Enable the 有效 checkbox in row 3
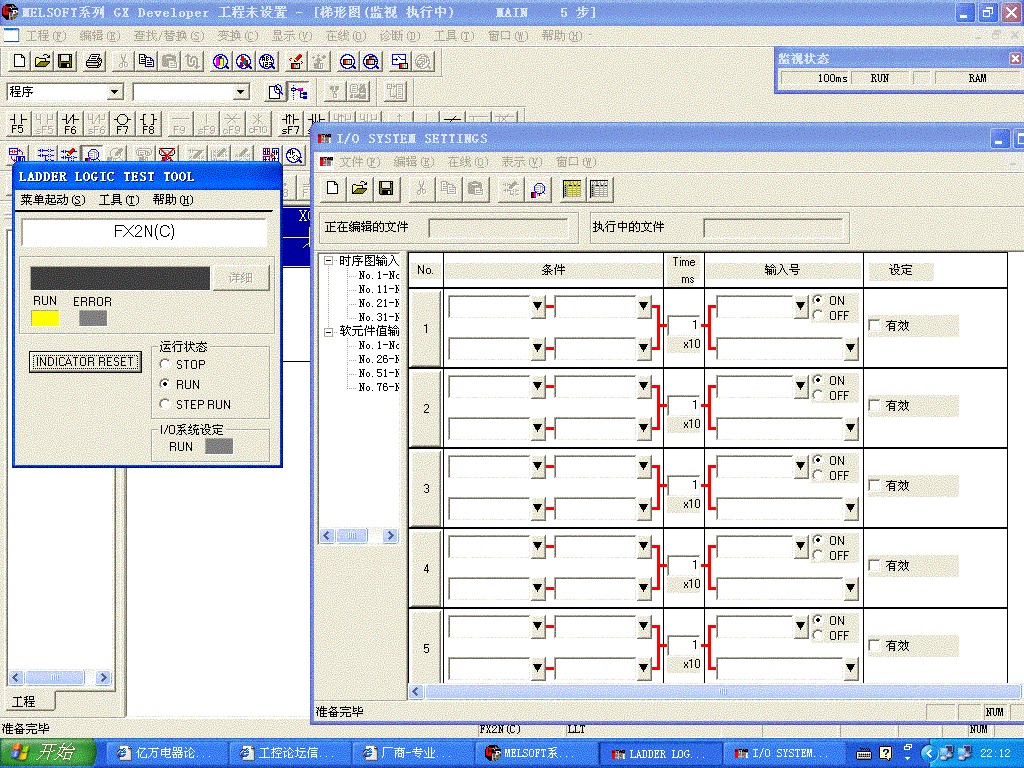The width and height of the screenshot is (1024, 768). (874, 485)
